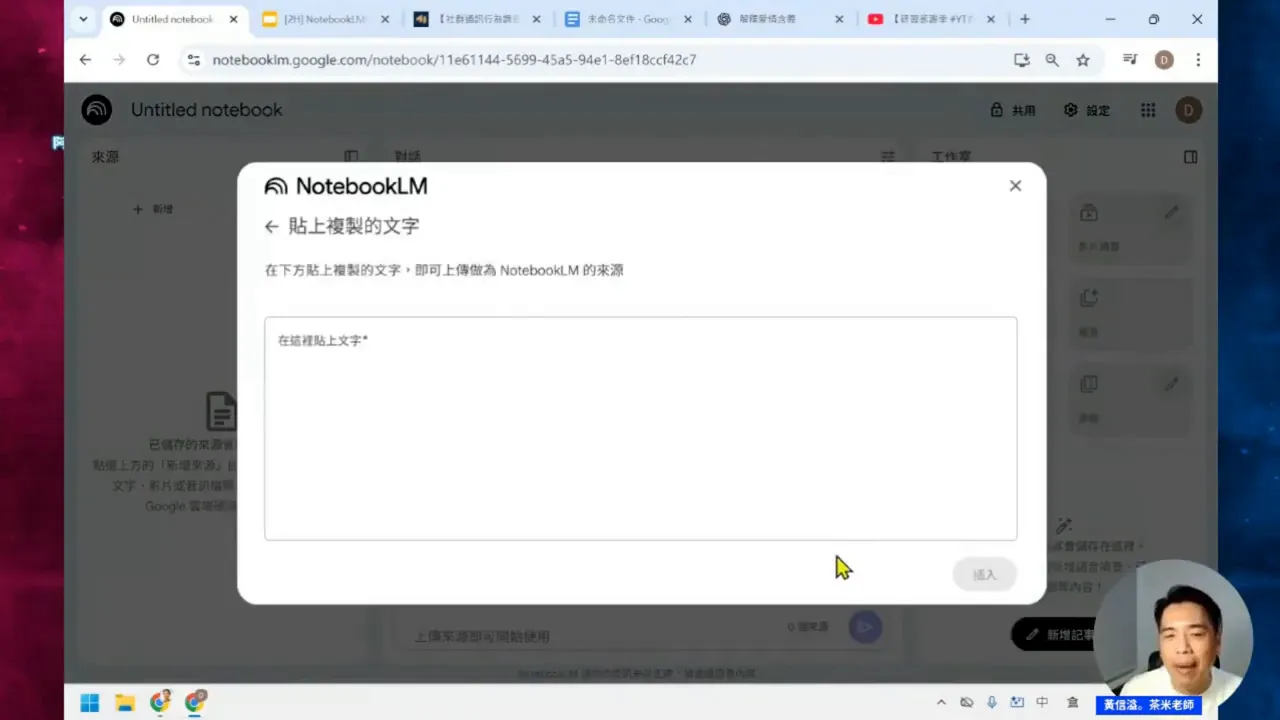This screenshot has height=720, width=1280.
Task: Go forward in the browser
Action: point(119,60)
